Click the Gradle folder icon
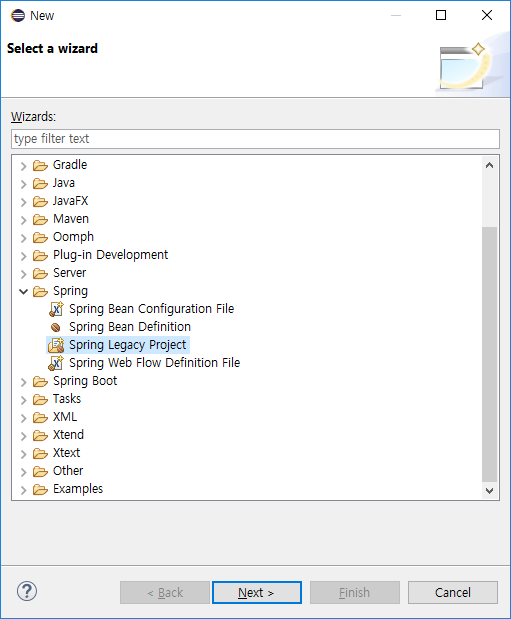Screen dimensions: 511x619 tap(40, 165)
